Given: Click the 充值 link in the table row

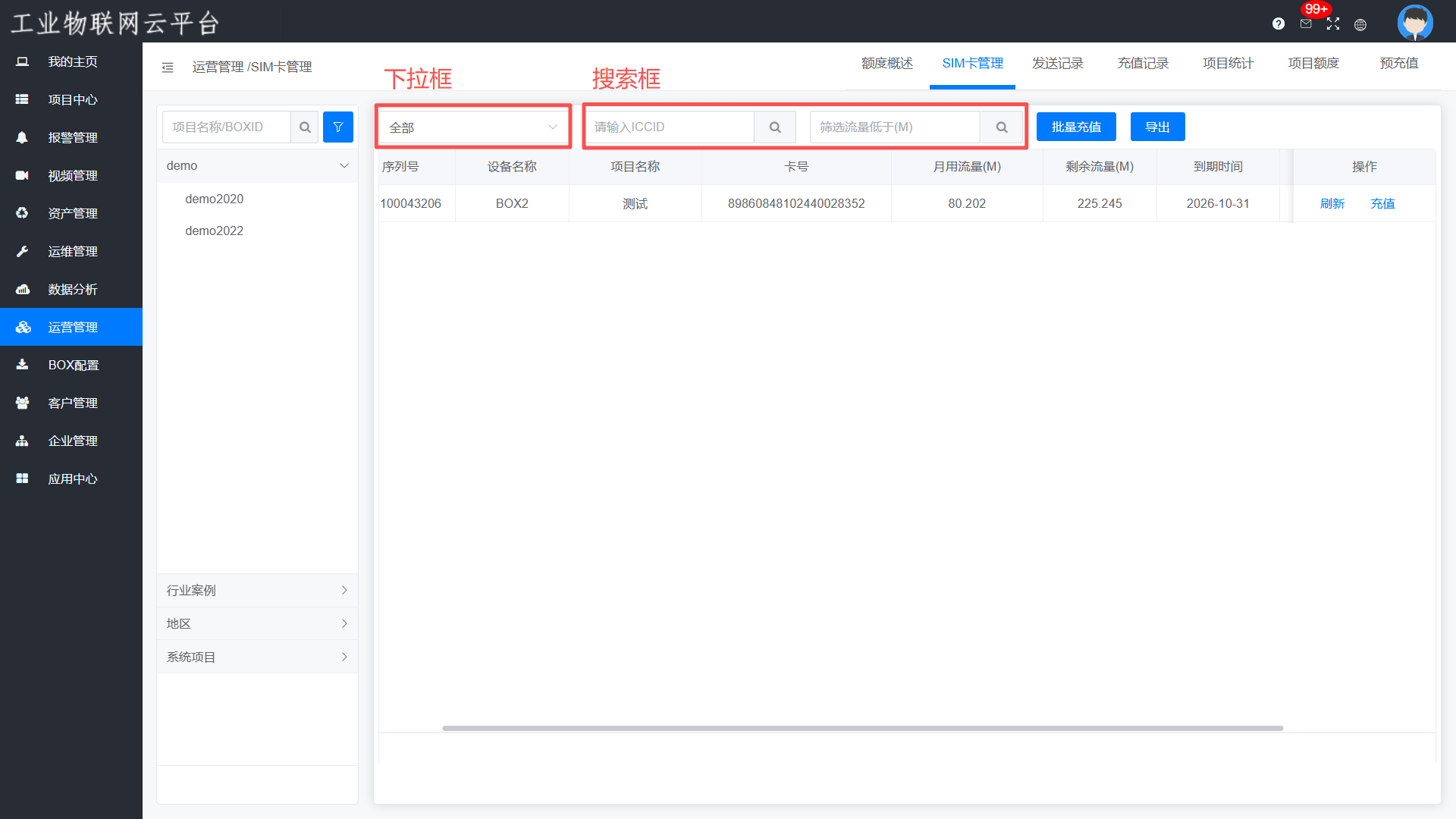Looking at the screenshot, I should coord(1382,203).
